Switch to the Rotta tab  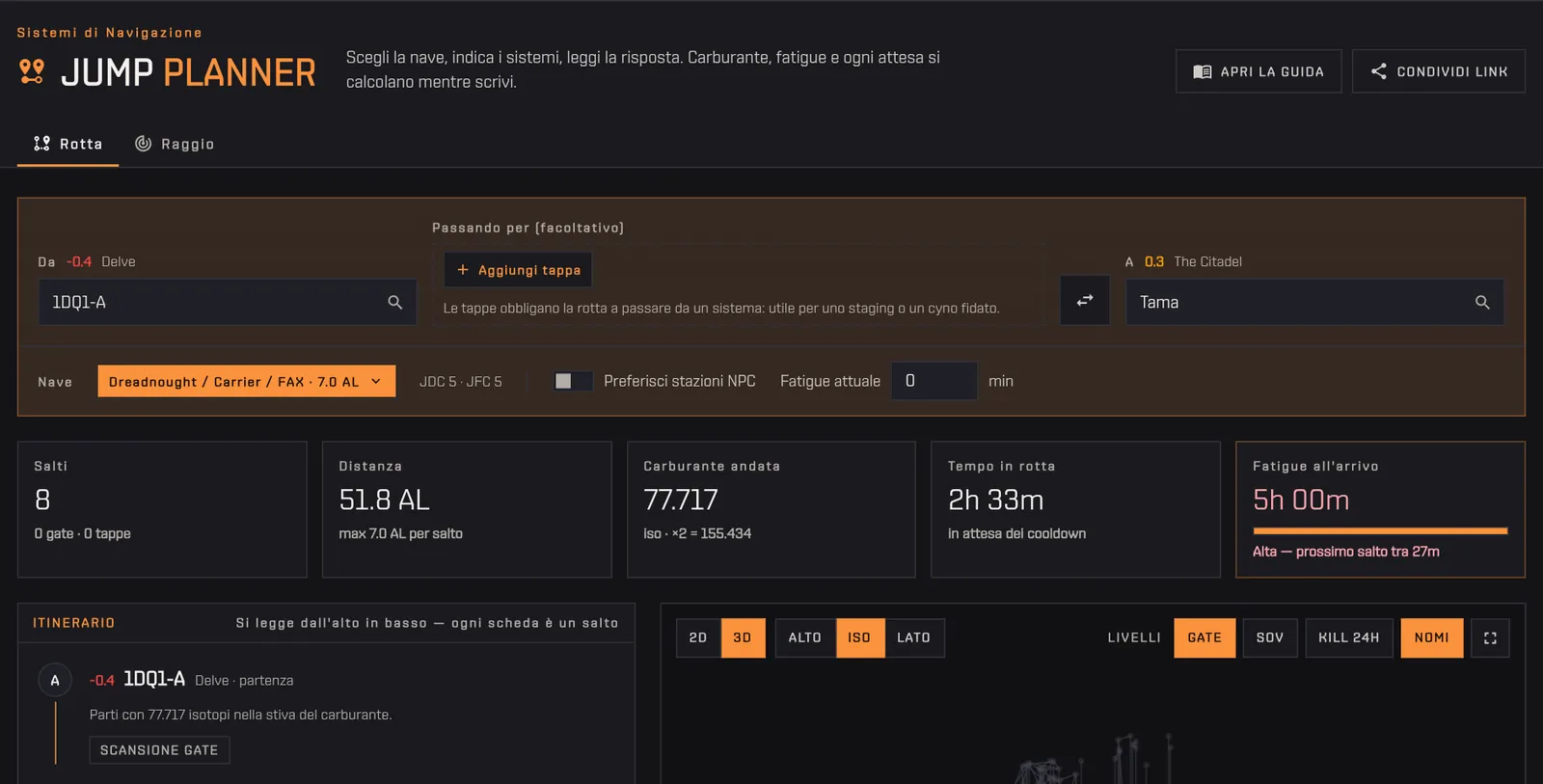point(68,144)
